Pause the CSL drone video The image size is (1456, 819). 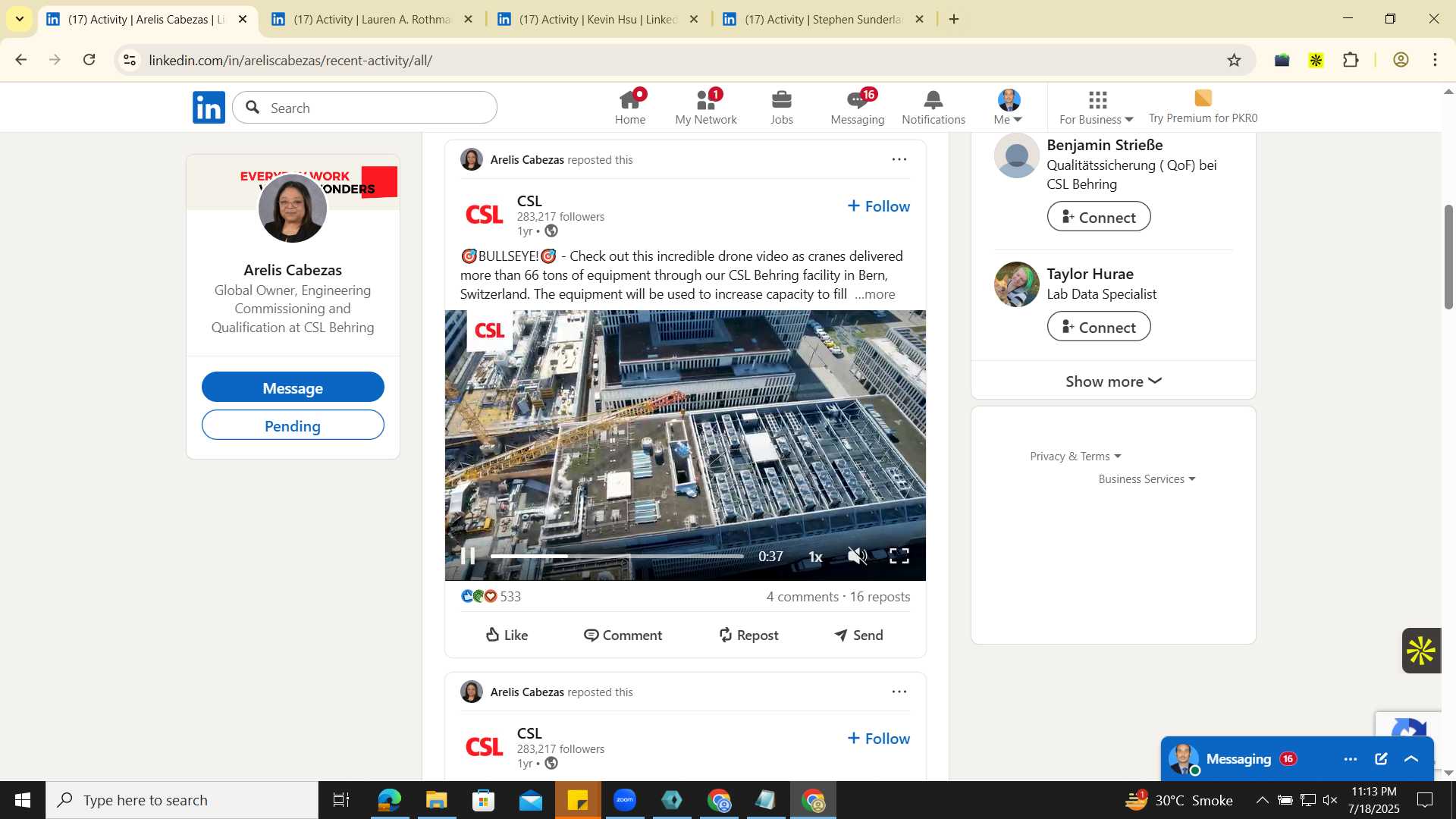[x=469, y=556]
